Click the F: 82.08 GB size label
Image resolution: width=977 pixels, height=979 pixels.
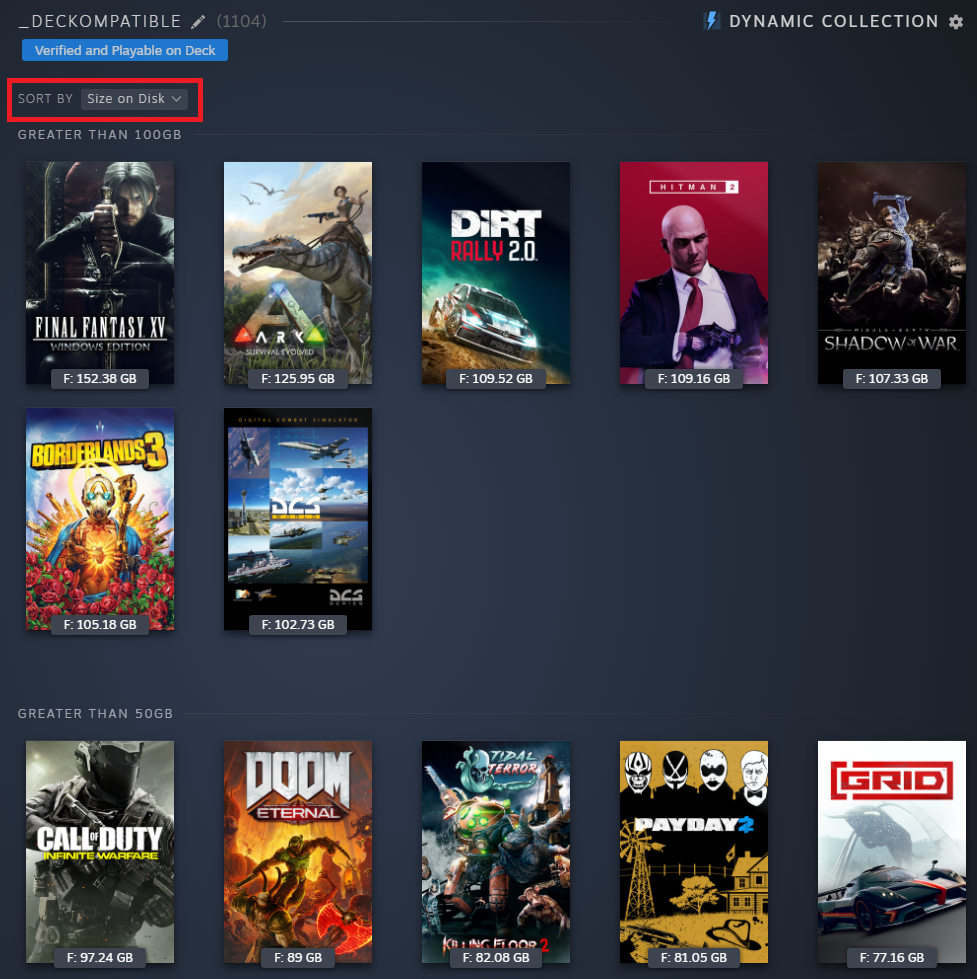pyautogui.click(x=496, y=958)
